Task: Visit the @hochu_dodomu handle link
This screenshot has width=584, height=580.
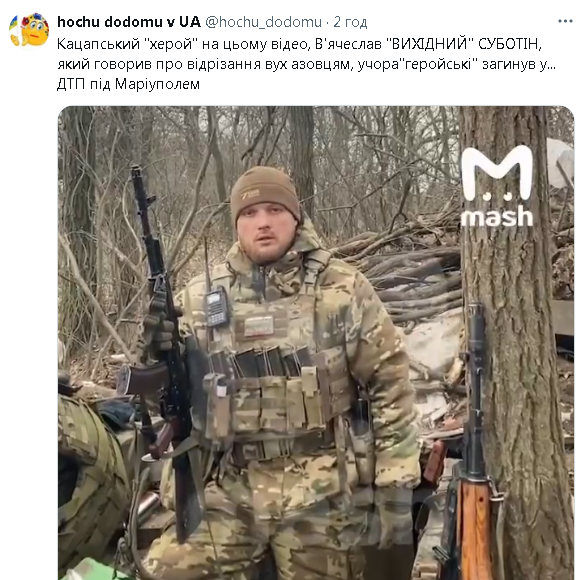Action: [263, 22]
